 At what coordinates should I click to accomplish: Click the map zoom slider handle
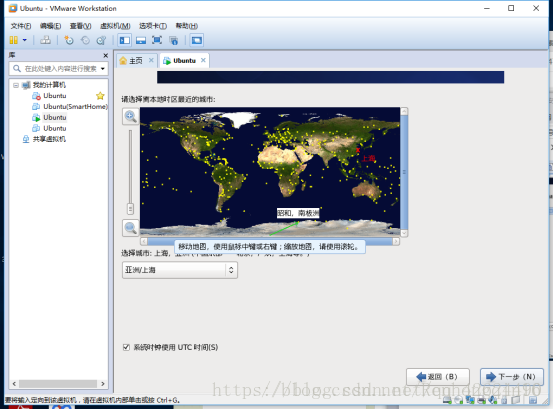tap(130, 209)
